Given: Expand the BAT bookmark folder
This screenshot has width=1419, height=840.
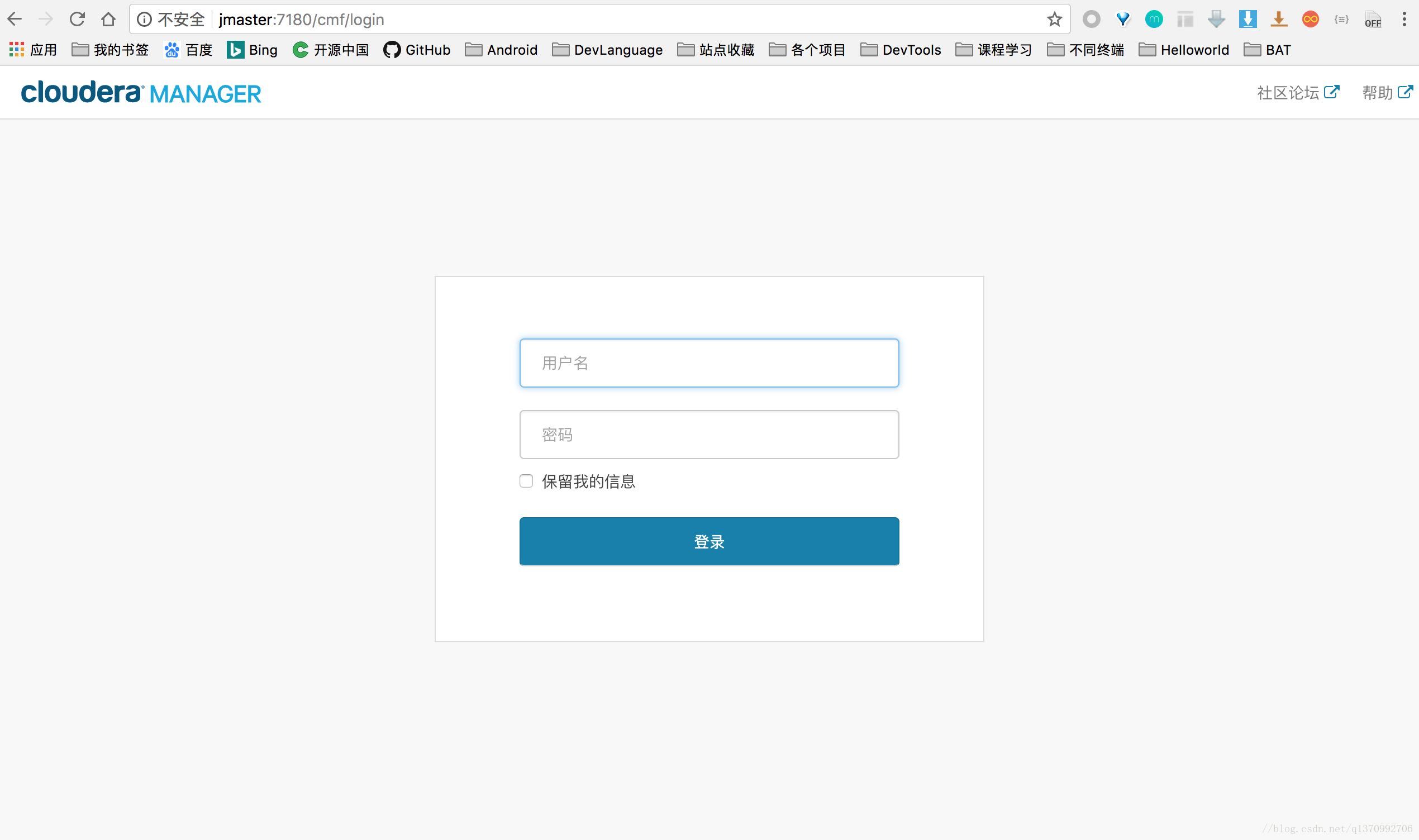Looking at the screenshot, I should pos(1267,50).
